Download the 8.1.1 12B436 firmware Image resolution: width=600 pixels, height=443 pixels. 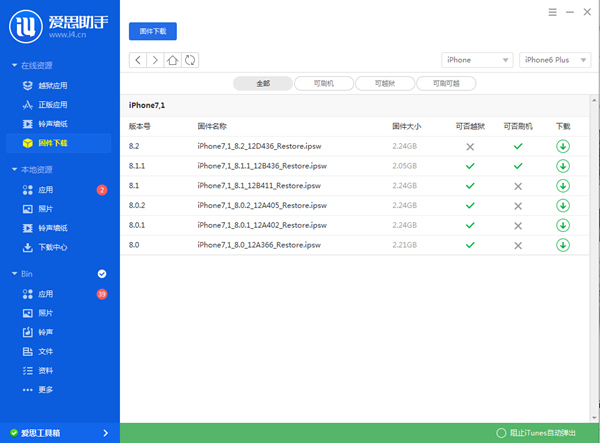click(x=563, y=166)
